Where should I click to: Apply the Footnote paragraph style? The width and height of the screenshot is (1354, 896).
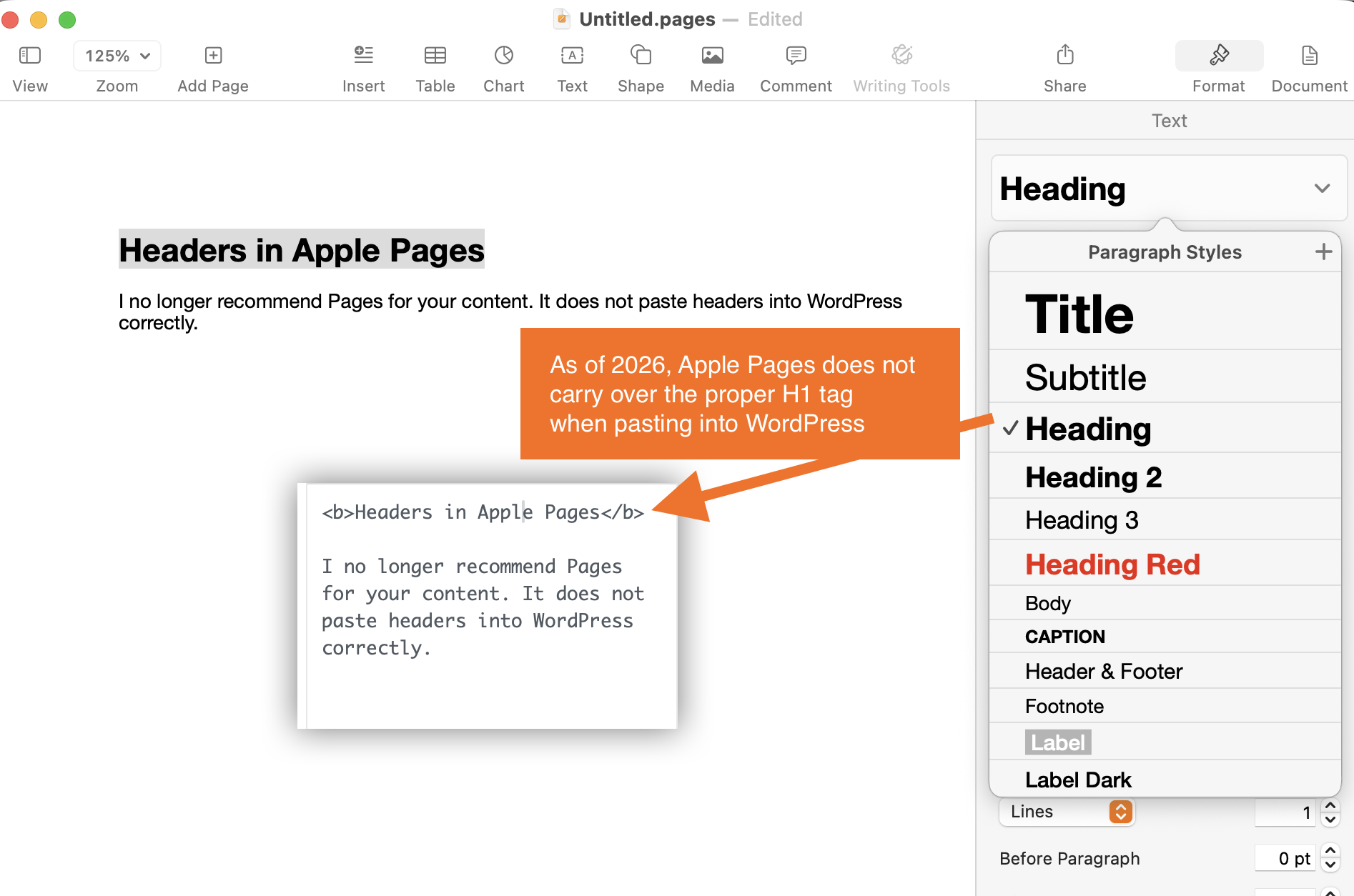pos(1165,706)
